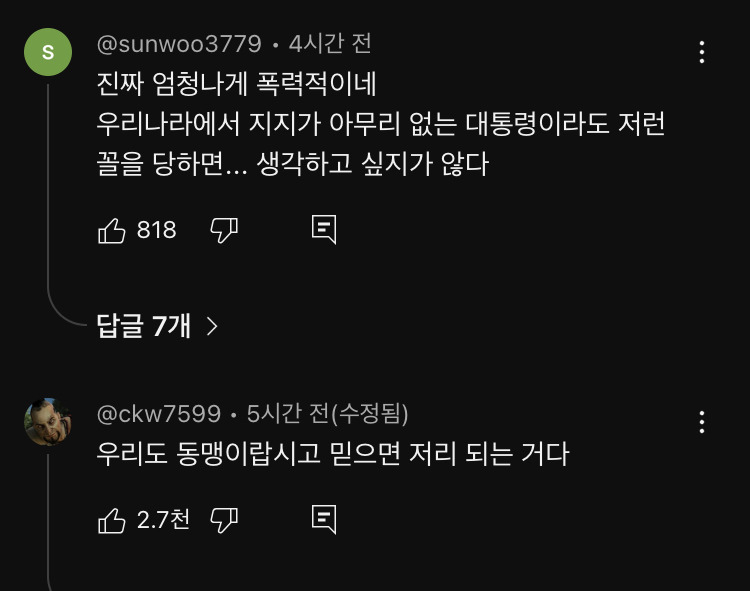Screen dimensions: 750x591
Task: Dislike the comment by @ckw7599
Action: coord(224,520)
